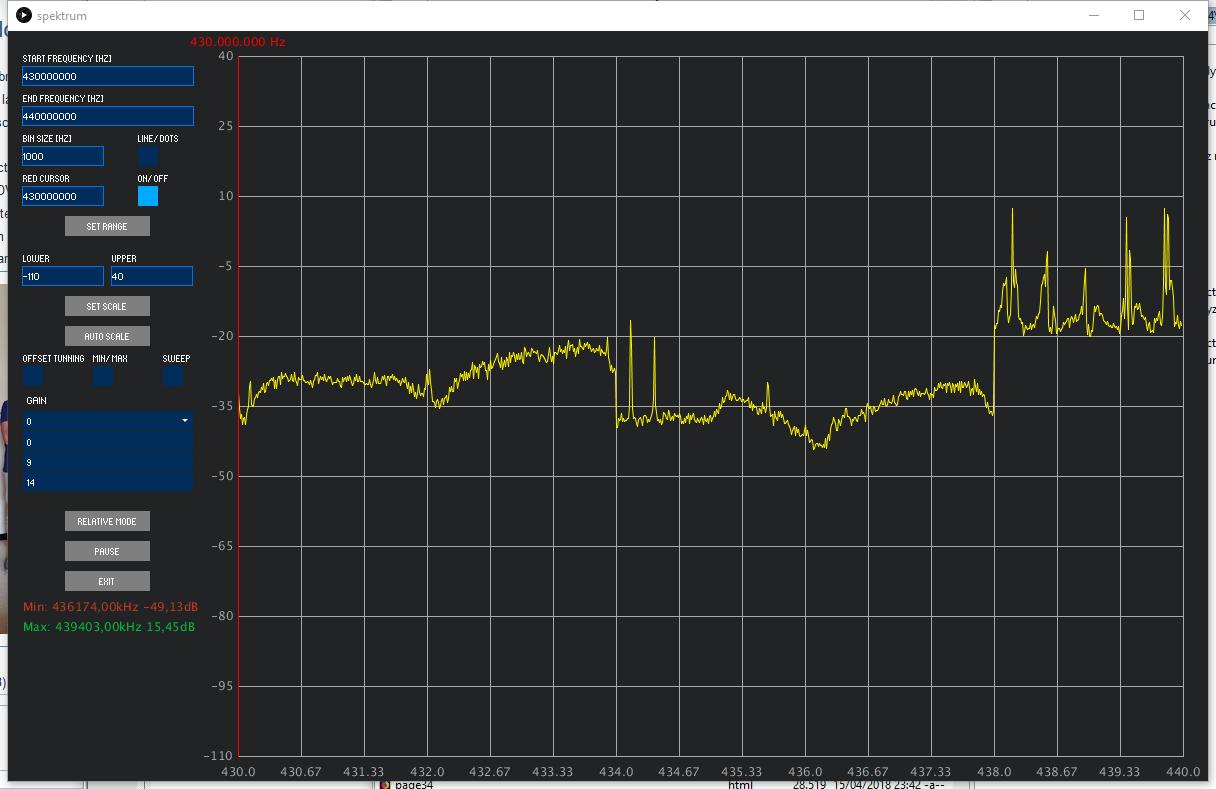This screenshot has width=1216, height=789.
Task: Select gain value 0 in the dropdown list
Action: click(107, 442)
